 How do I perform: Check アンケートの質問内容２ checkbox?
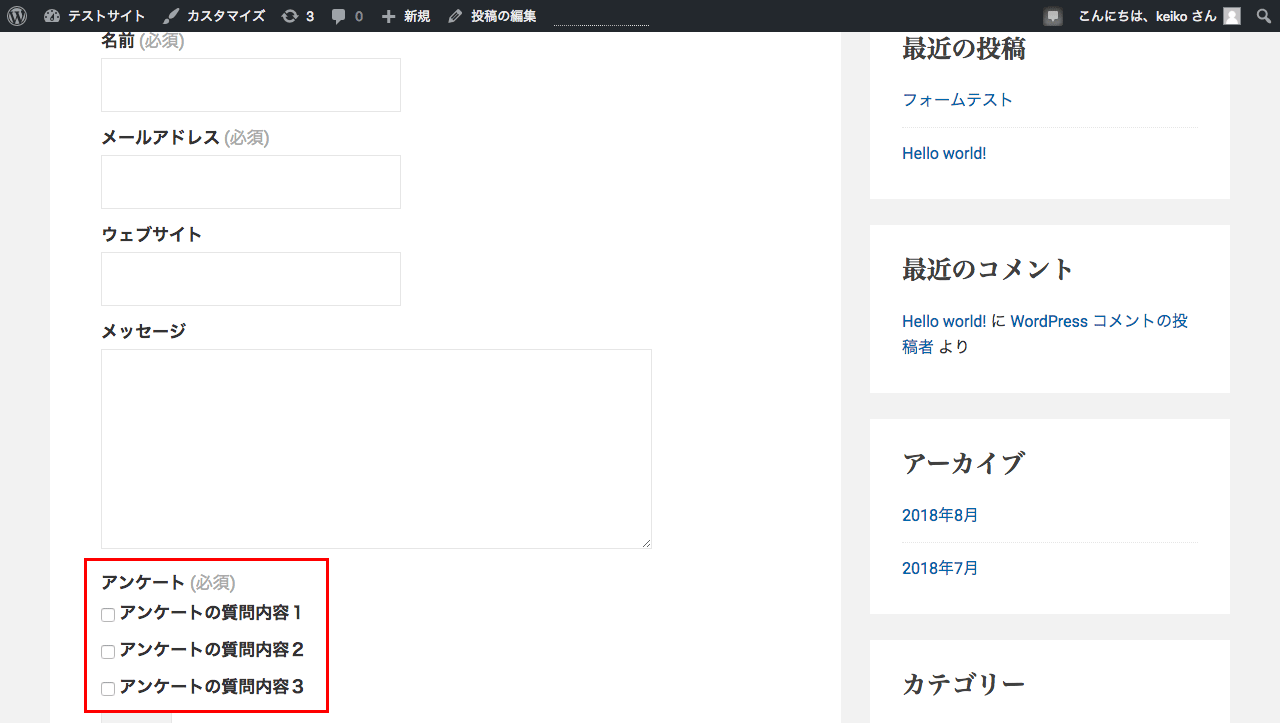click(108, 652)
